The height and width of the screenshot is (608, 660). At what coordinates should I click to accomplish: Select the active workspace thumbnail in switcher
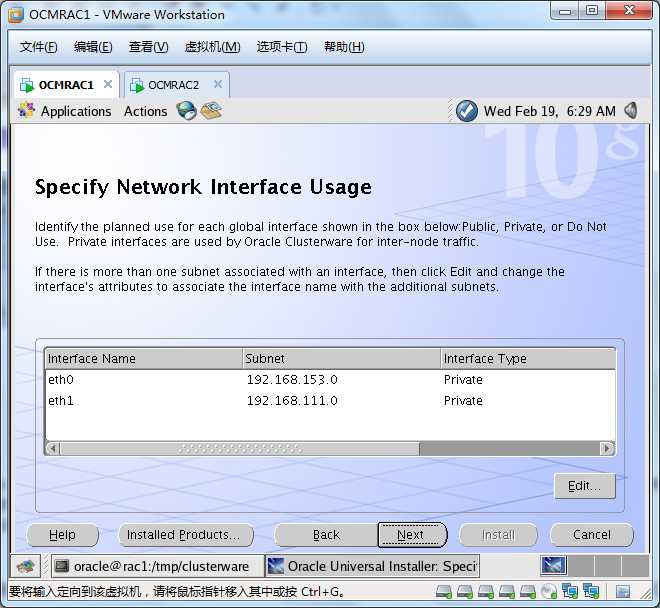[554, 565]
